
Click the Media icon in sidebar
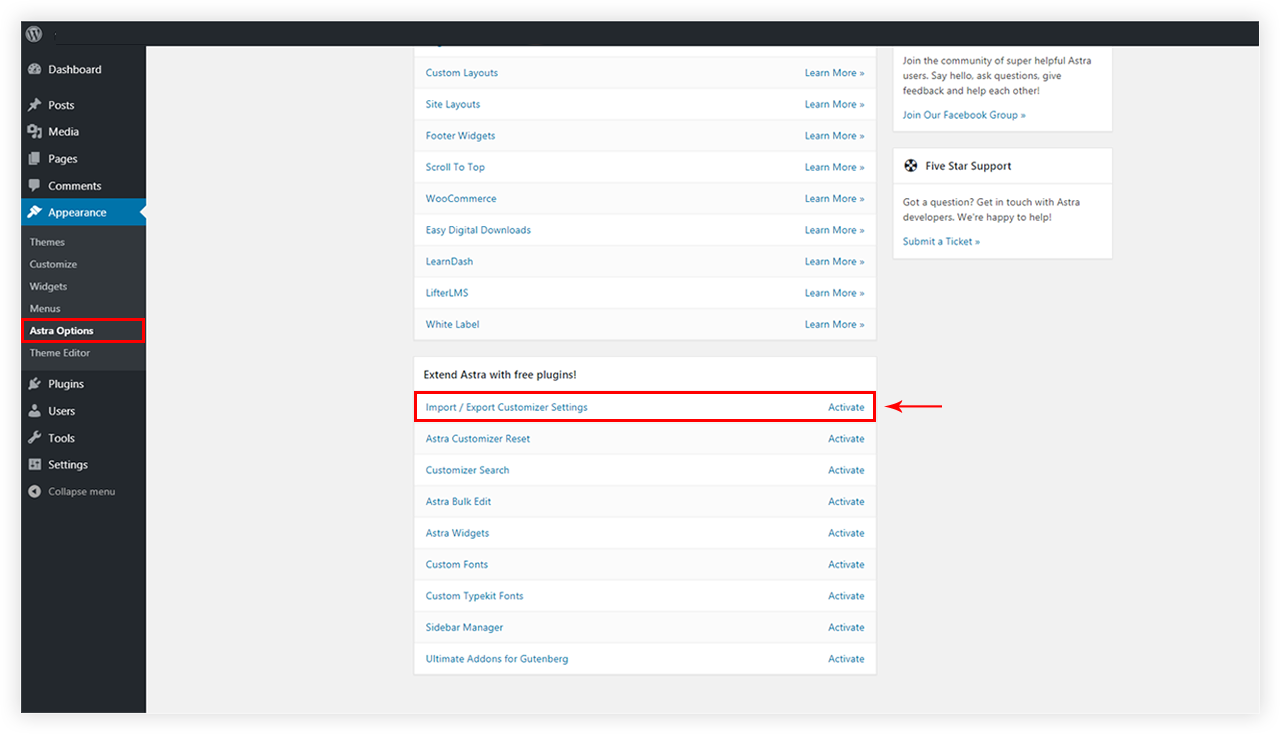pos(35,132)
